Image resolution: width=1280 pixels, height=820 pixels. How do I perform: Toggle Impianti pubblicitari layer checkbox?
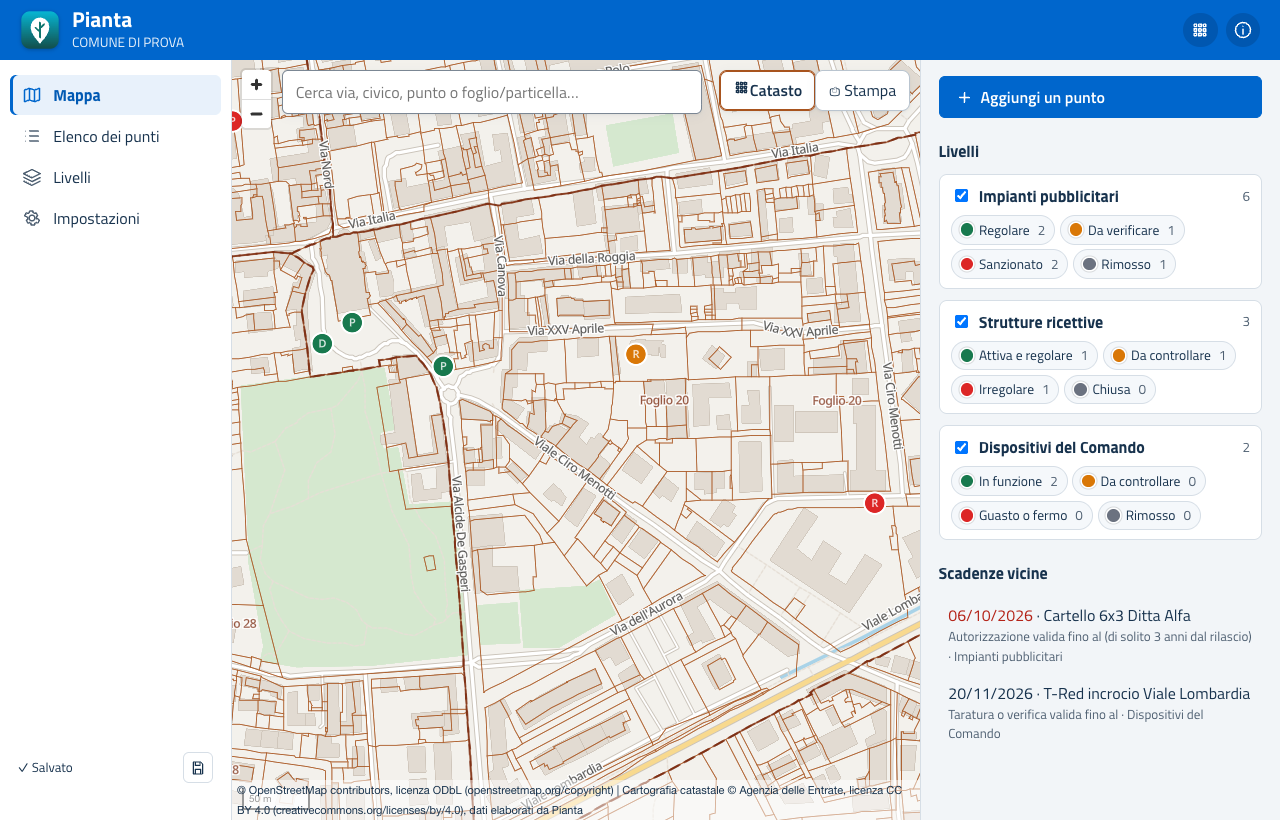click(962, 196)
